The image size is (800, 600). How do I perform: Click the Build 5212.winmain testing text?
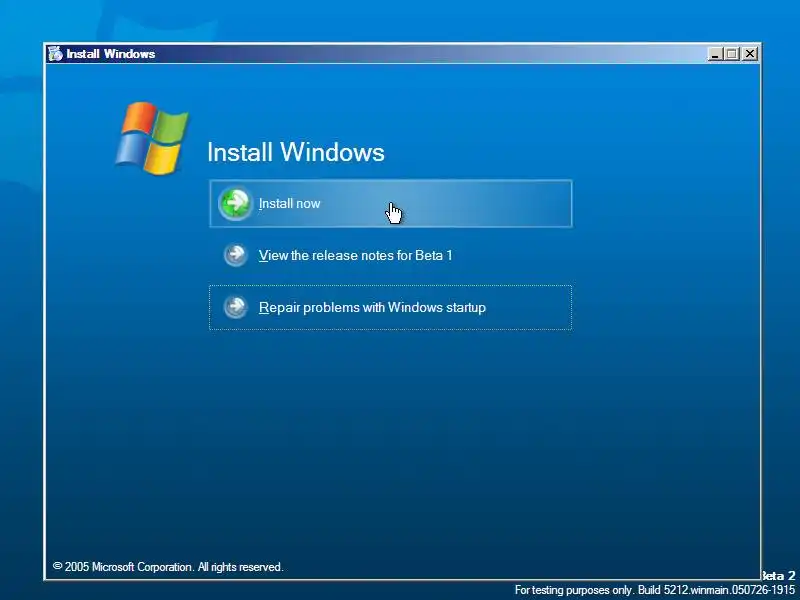point(655,590)
